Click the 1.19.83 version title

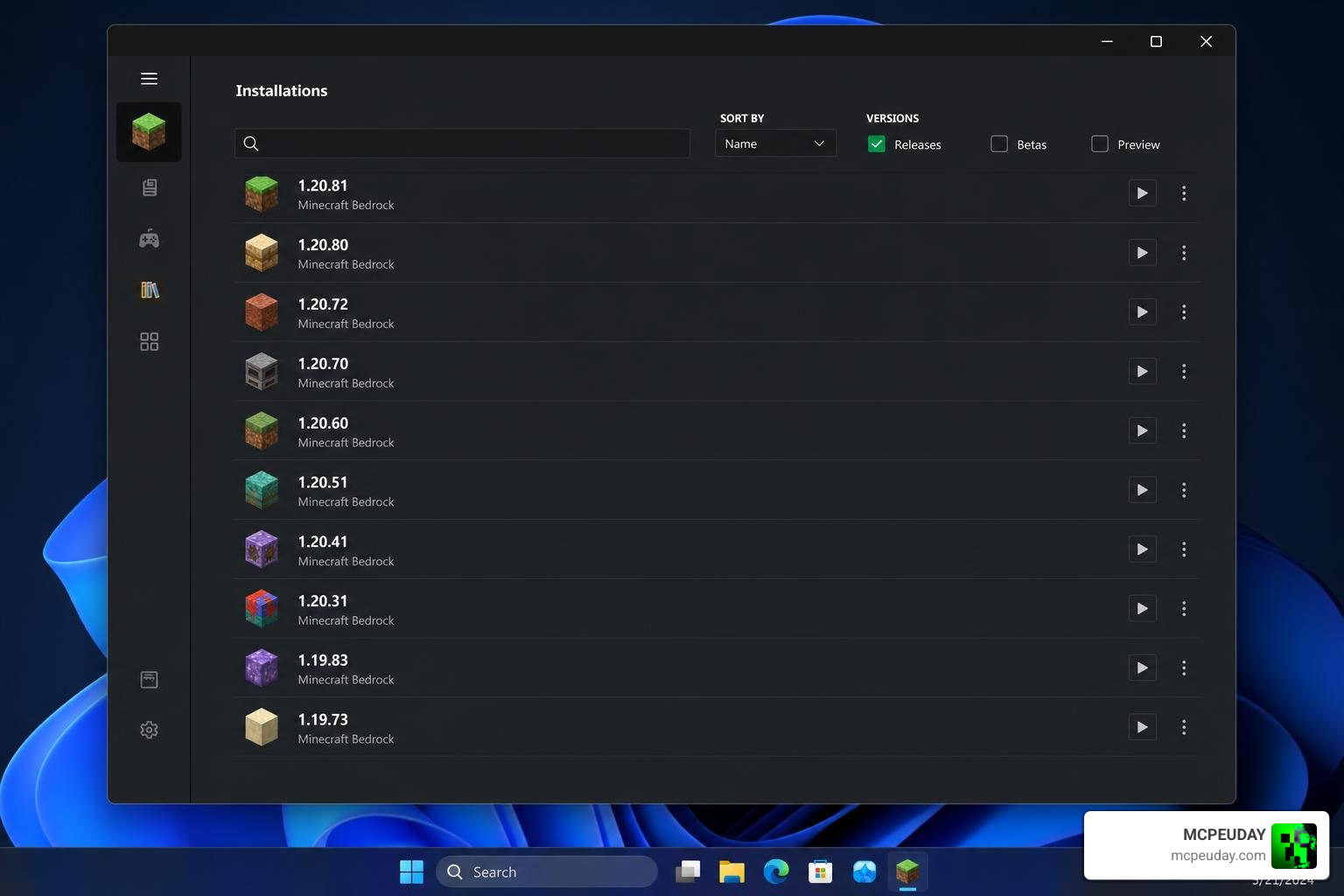click(x=323, y=661)
